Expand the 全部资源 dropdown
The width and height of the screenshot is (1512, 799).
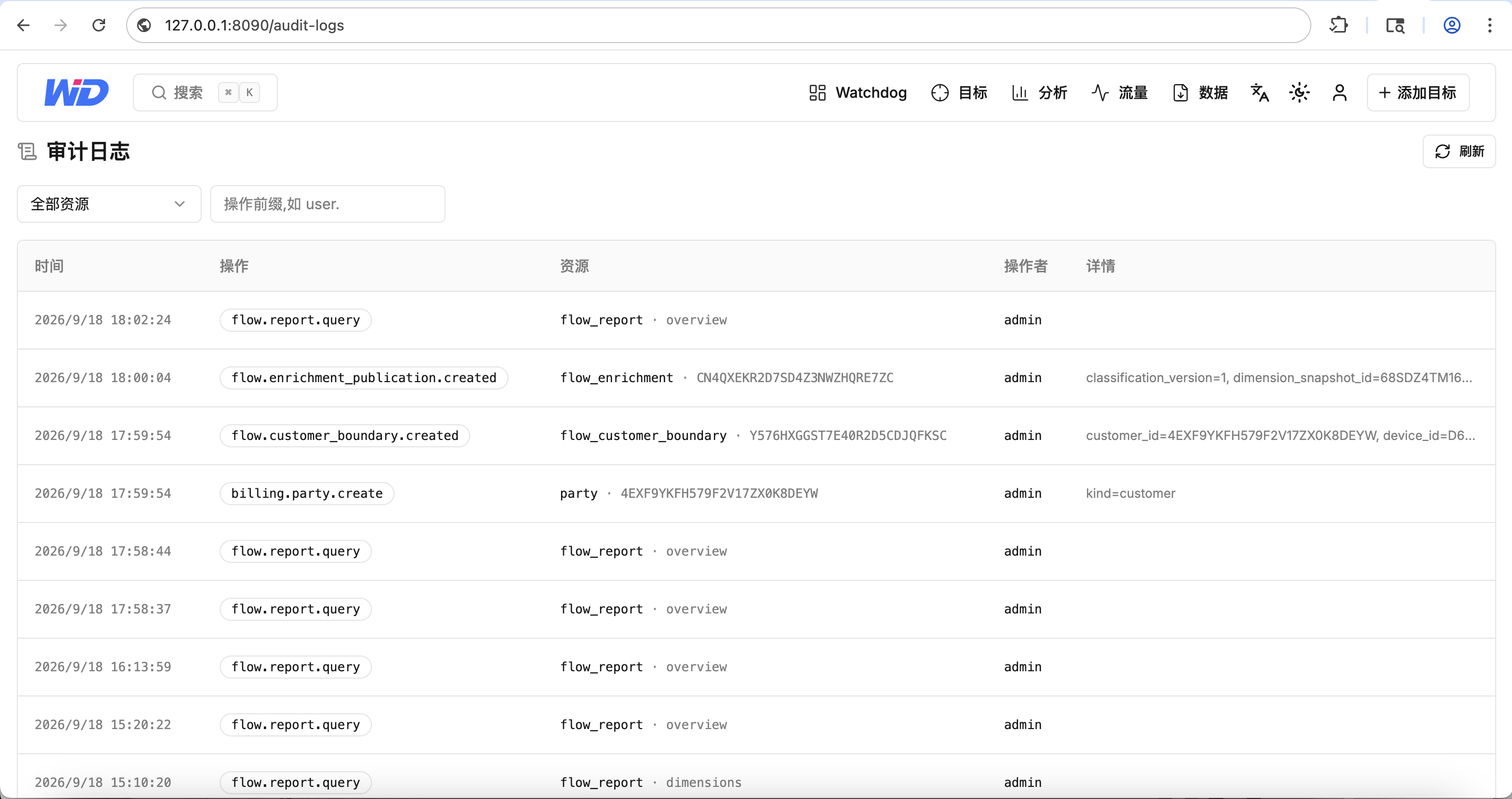[x=109, y=204]
